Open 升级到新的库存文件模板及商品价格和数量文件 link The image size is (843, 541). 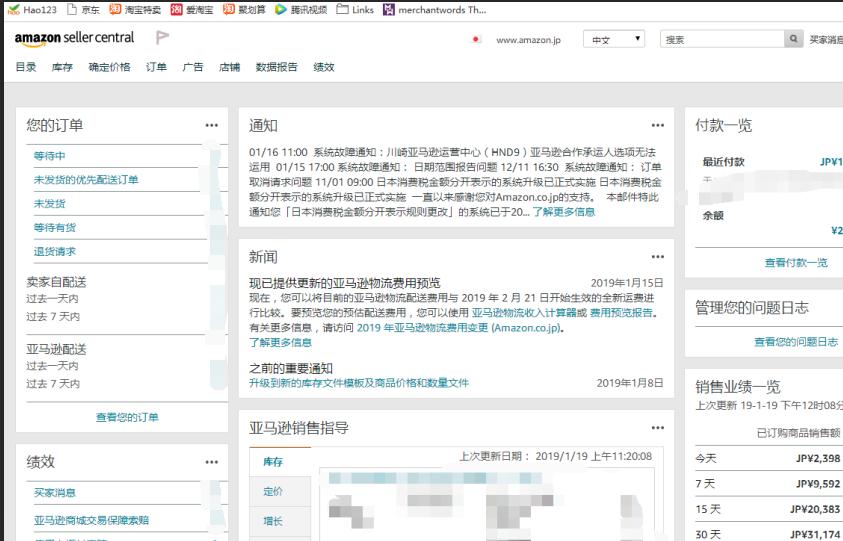pyautogui.click(x=359, y=383)
